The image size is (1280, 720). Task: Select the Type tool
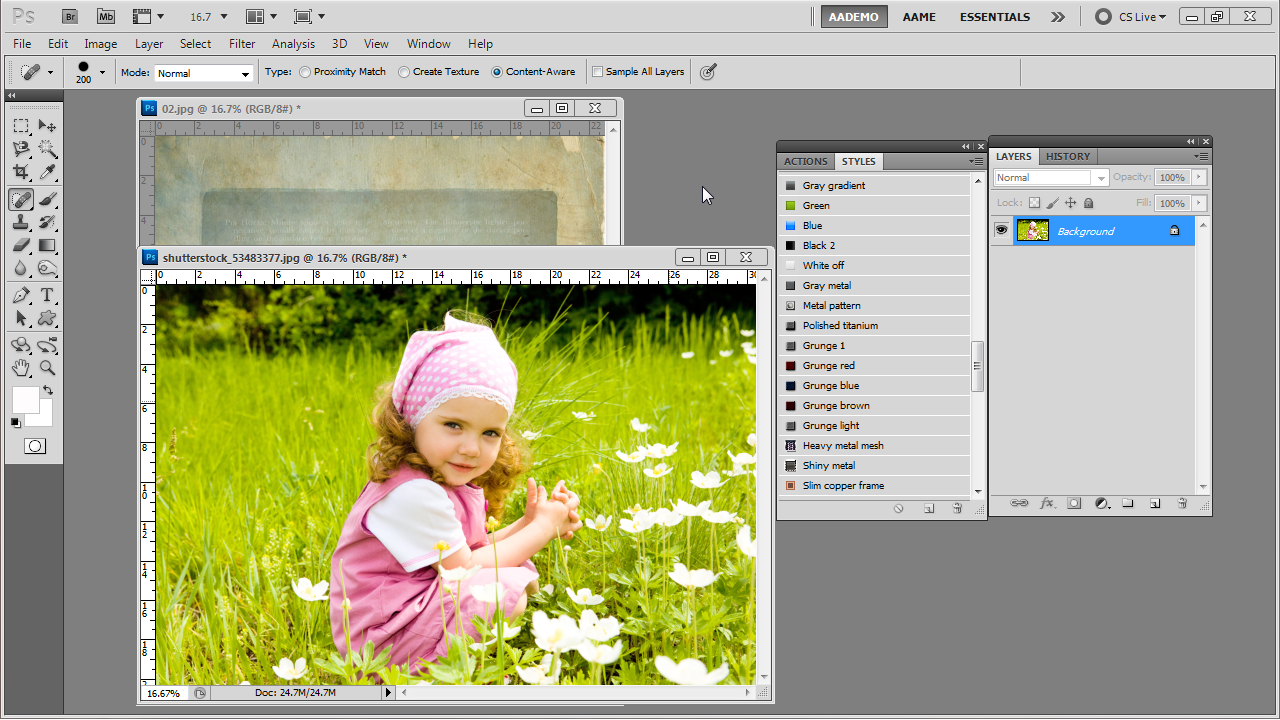[47, 295]
